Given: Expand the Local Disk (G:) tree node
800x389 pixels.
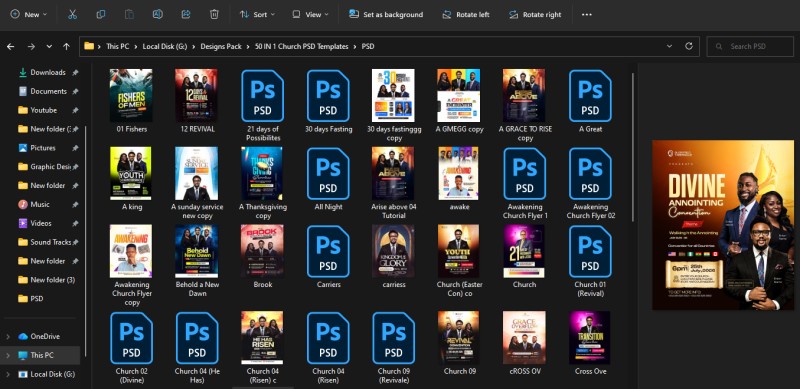Looking at the screenshot, I should click(8, 374).
